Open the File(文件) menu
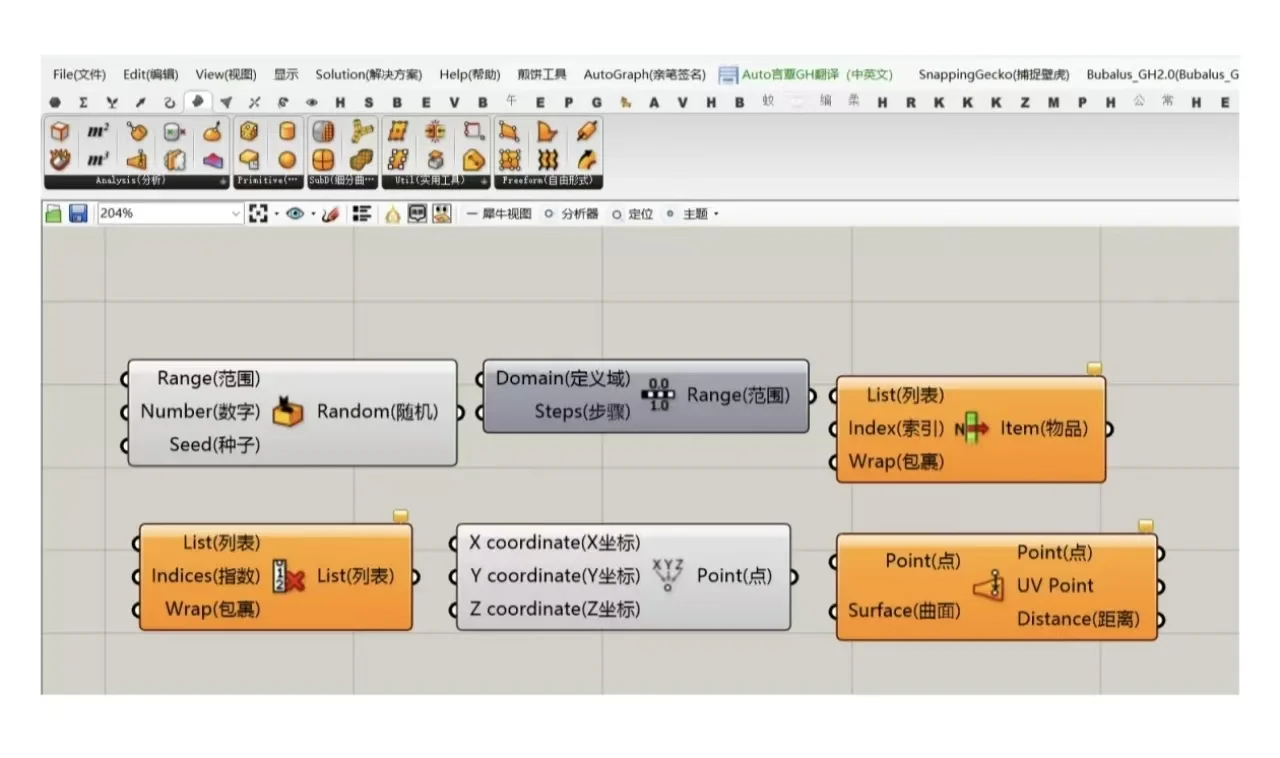Viewport: 1280px width, 758px height. pos(79,75)
